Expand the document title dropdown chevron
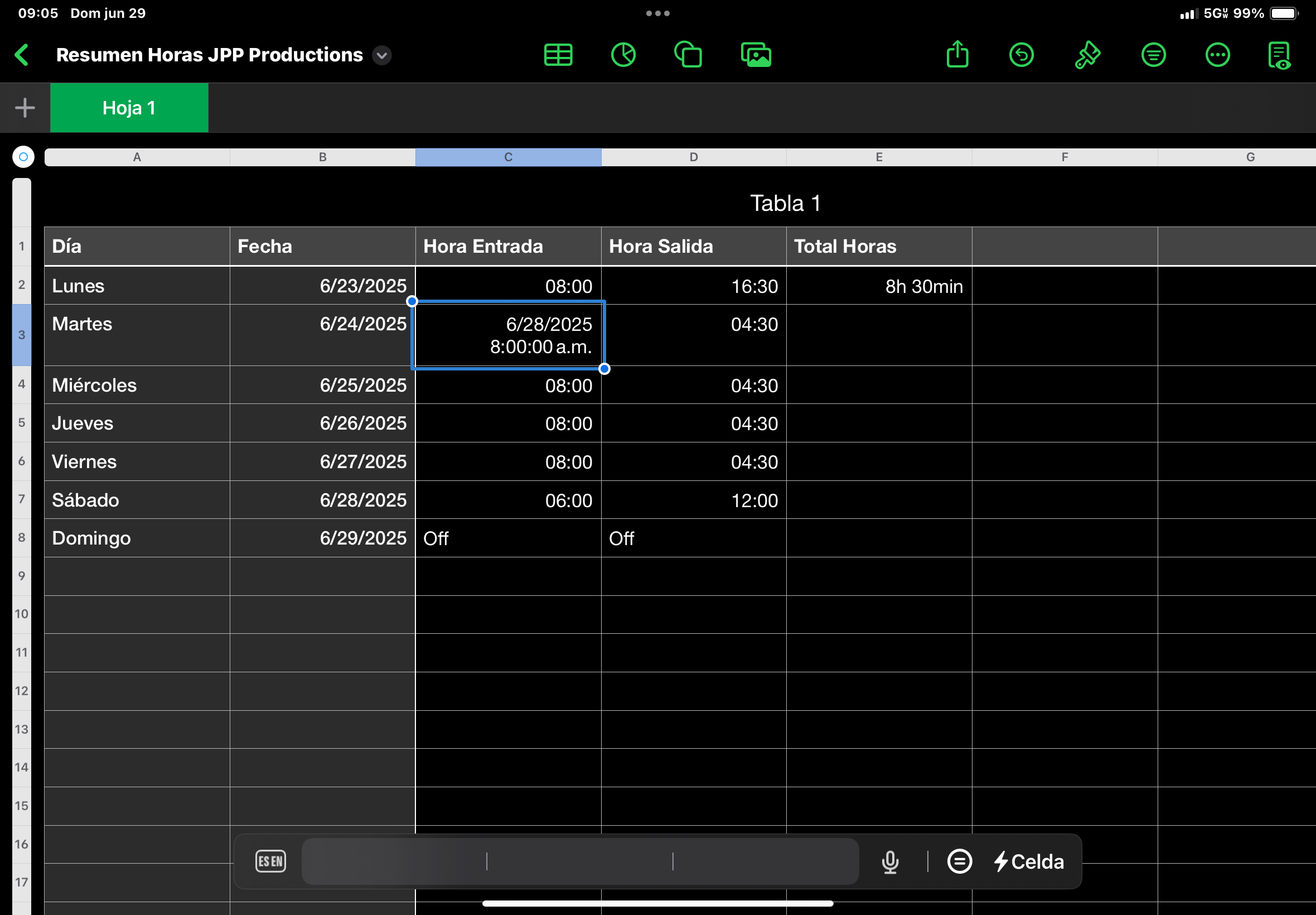The image size is (1316, 915). (381, 55)
